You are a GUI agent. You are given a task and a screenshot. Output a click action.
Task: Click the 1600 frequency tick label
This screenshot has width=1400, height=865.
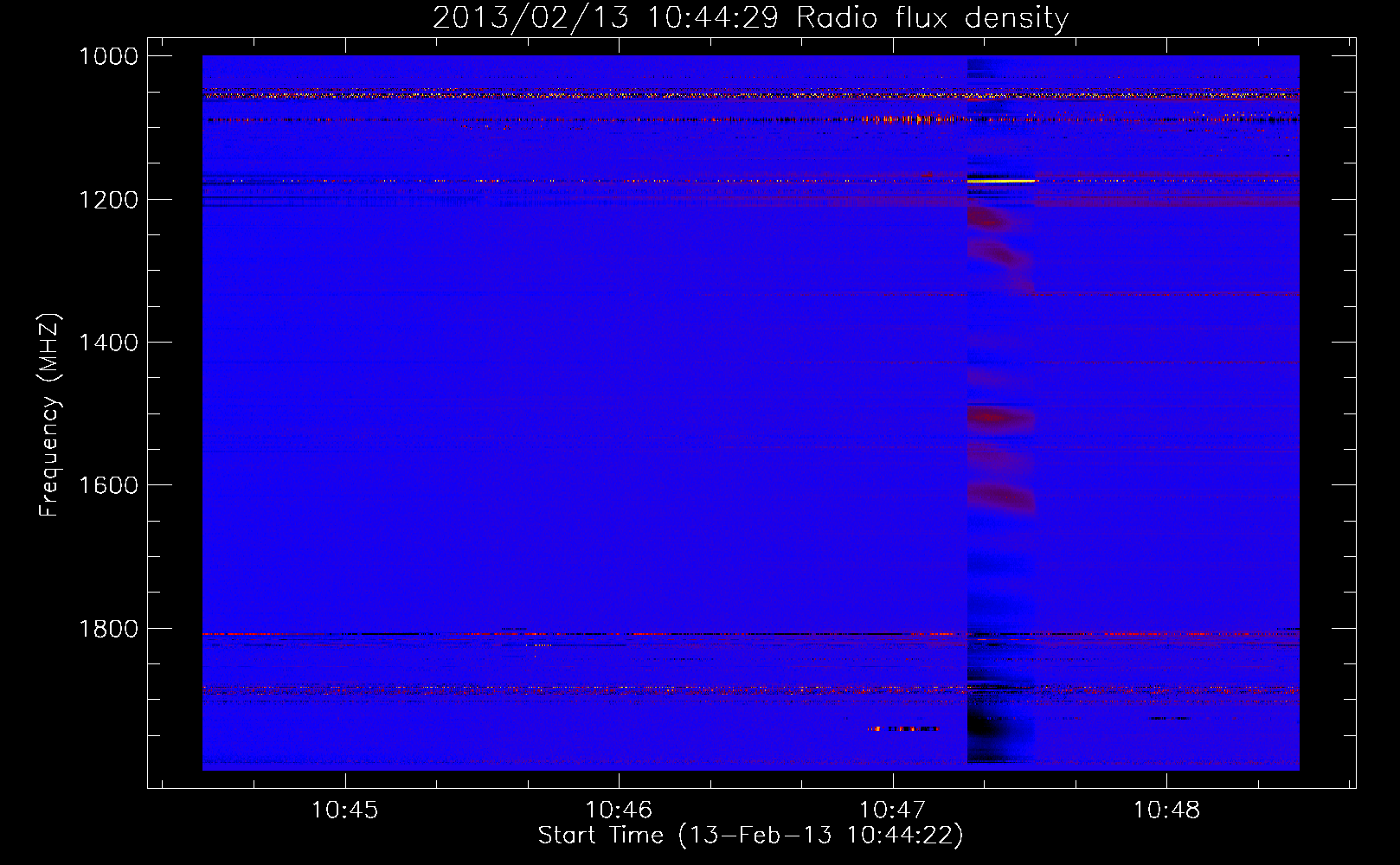coord(108,485)
